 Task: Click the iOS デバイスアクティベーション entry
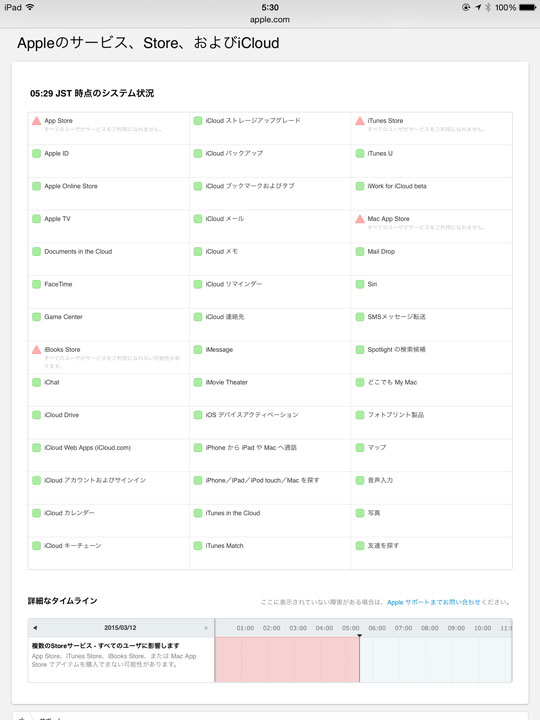(270, 422)
